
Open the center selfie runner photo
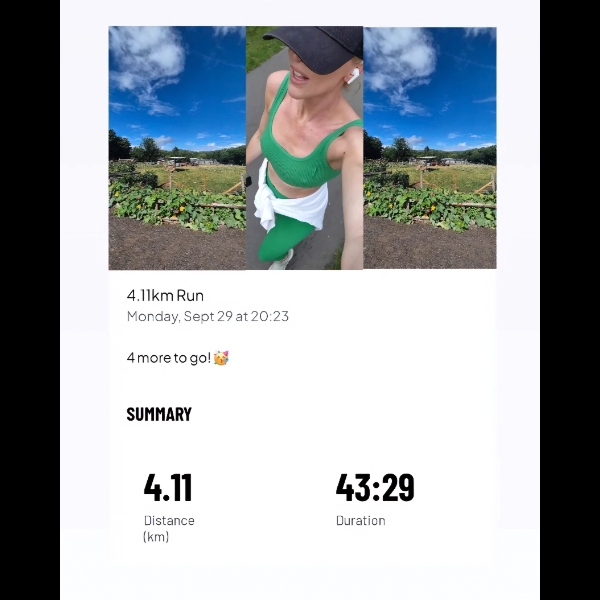[x=305, y=148]
